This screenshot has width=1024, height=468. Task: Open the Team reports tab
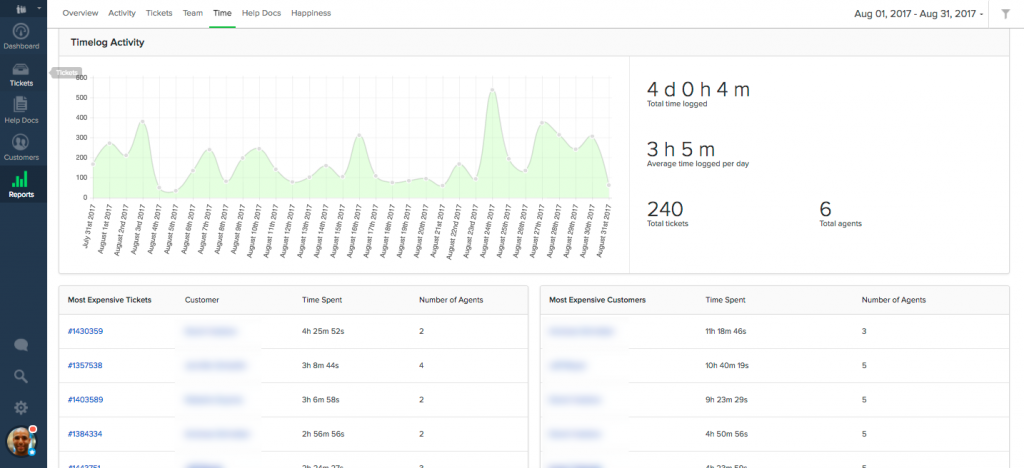coord(192,13)
